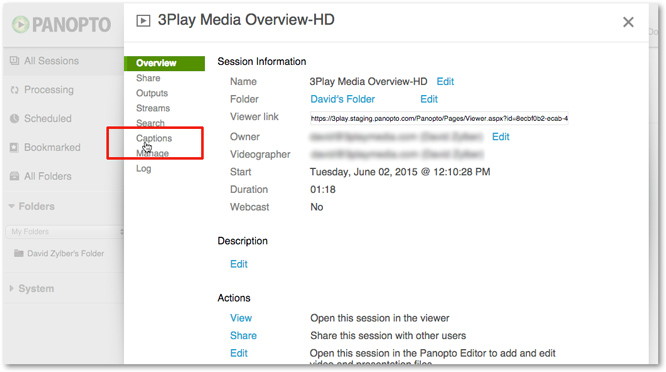666x372 pixels.
Task: Close the session settings dialog
Action: coord(628,22)
